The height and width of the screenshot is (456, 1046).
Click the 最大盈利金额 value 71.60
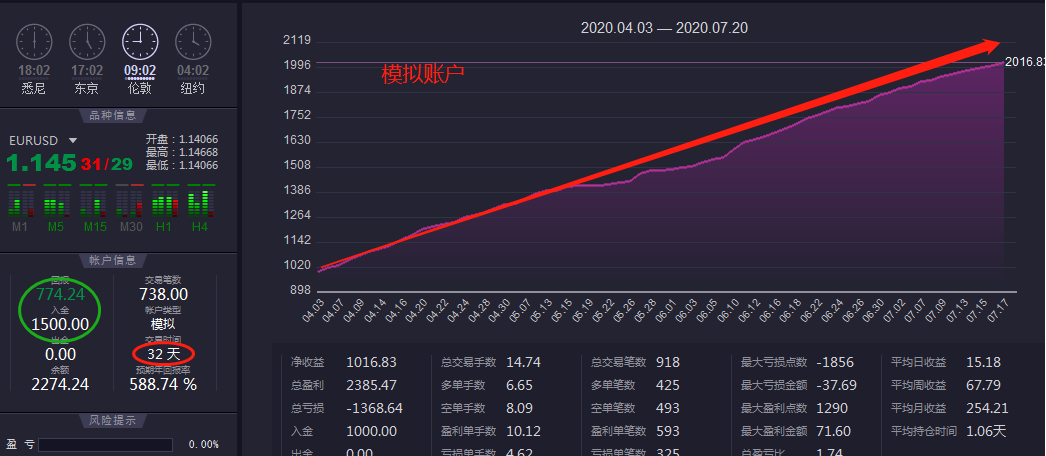click(x=833, y=431)
